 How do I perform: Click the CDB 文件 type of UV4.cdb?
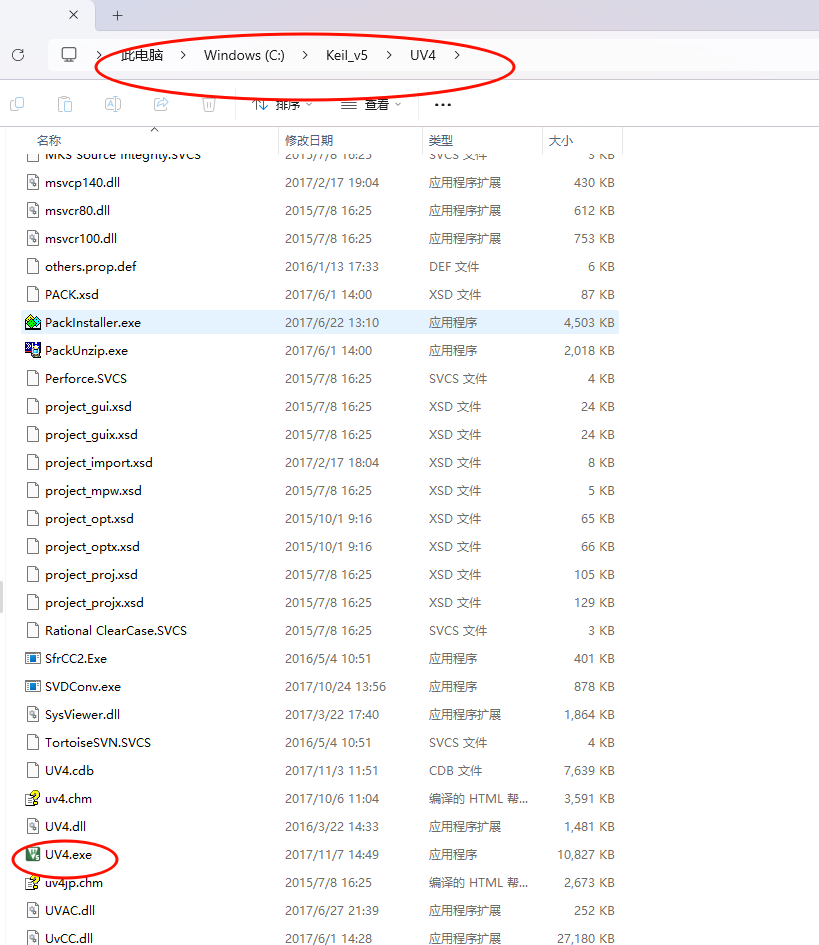(x=455, y=771)
